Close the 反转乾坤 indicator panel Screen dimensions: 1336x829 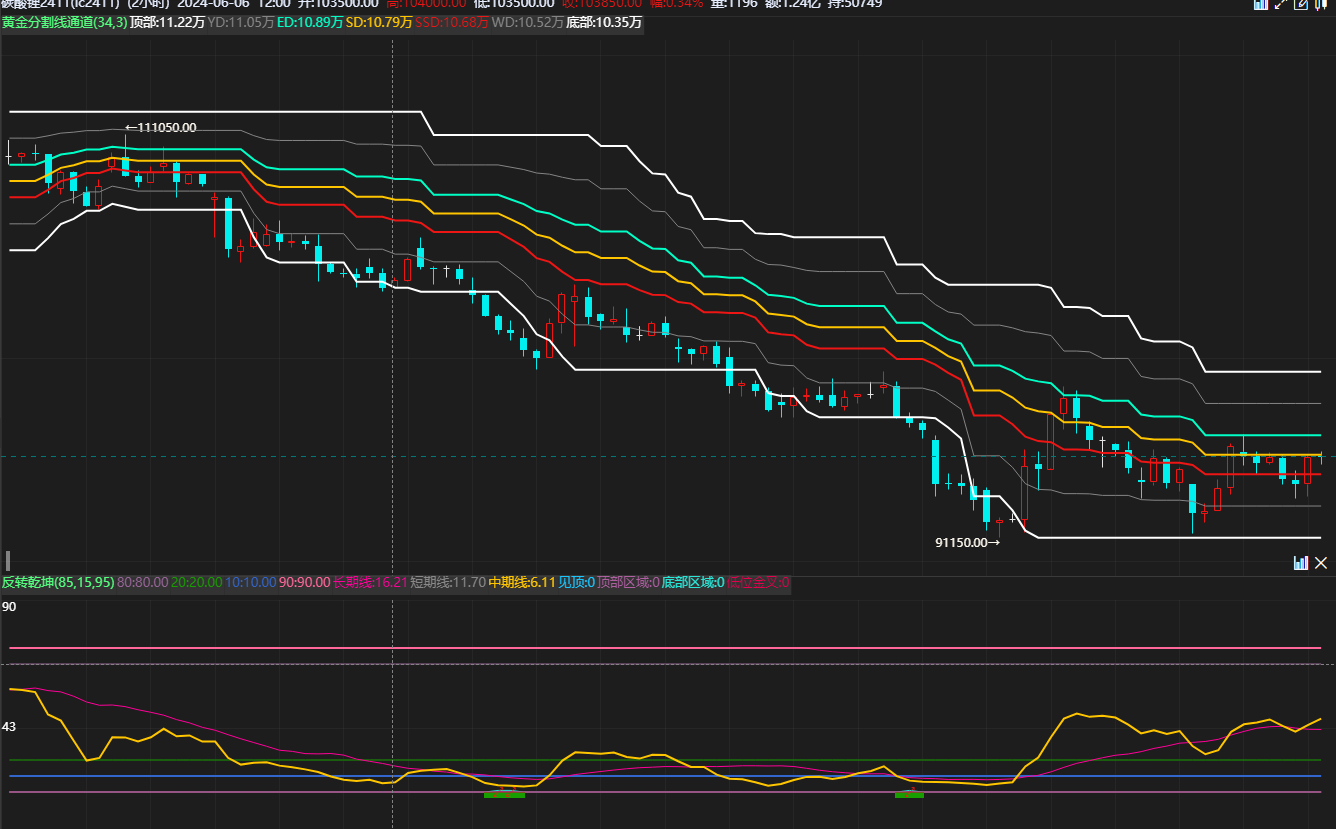coord(1321,563)
